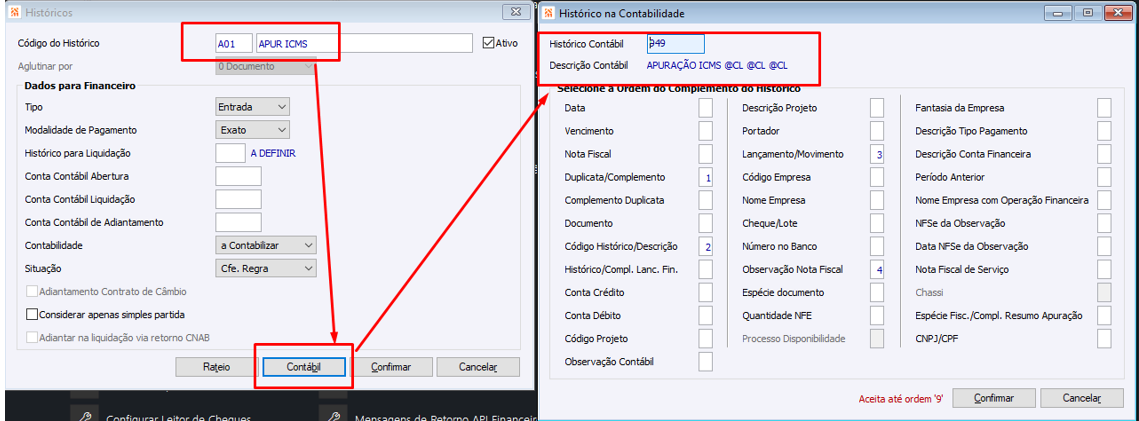Click the order box for Código Empresa
The image size is (1139, 421).
point(877,177)
